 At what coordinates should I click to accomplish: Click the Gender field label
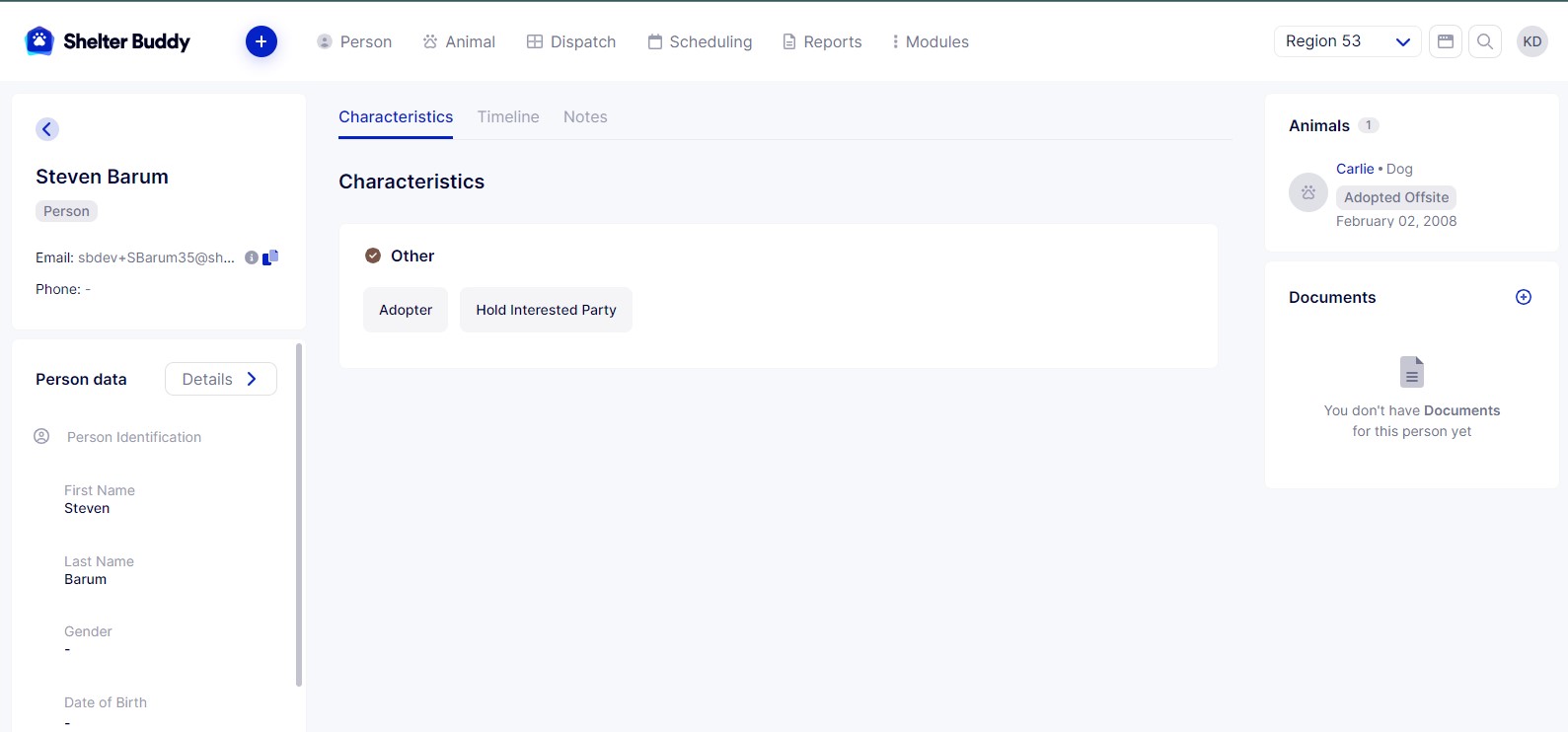coord(88,631)
